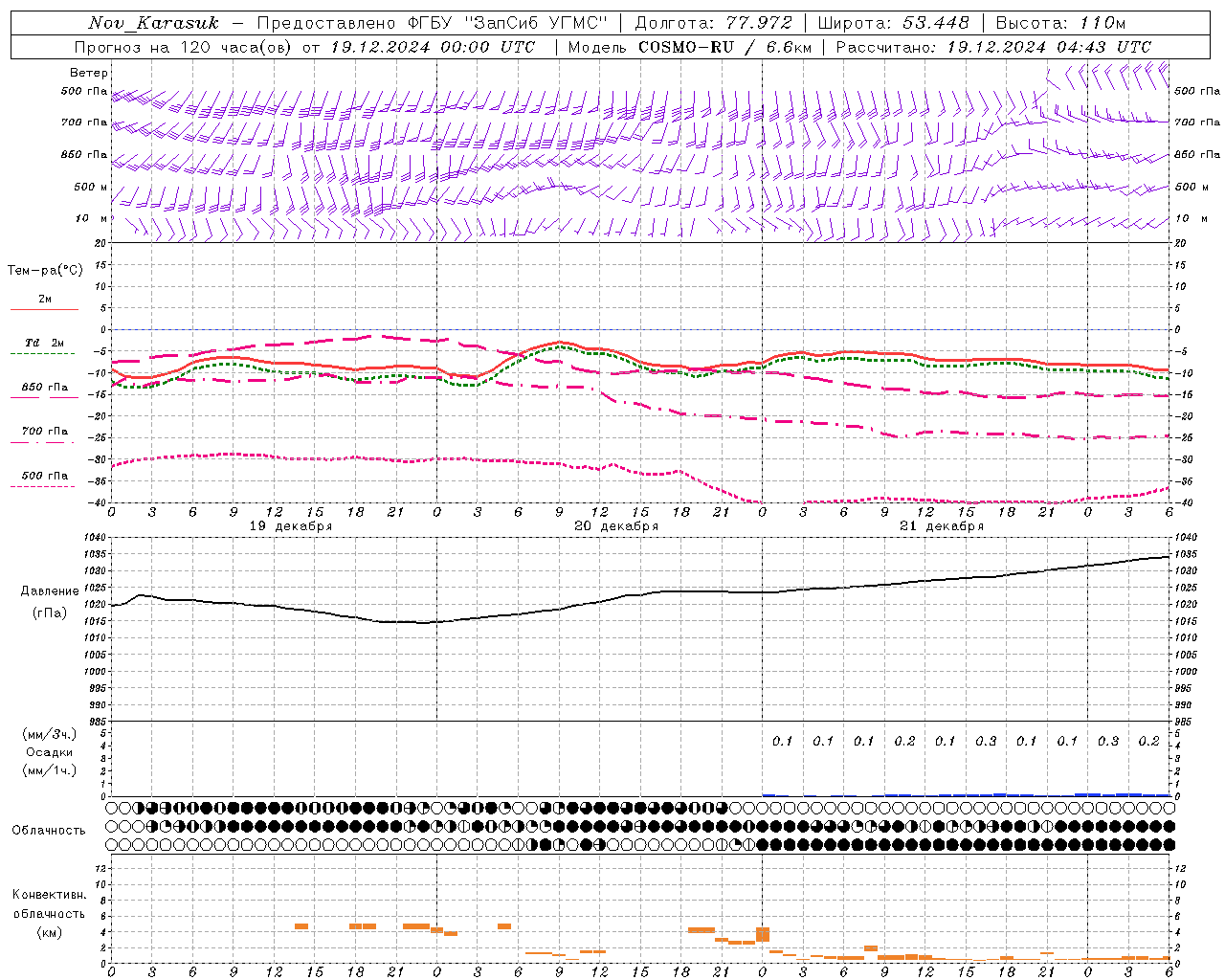Click the '20 декабря' date label
Image resolution: width=1225 pixels, height=980 pixels.
point(616,526)
